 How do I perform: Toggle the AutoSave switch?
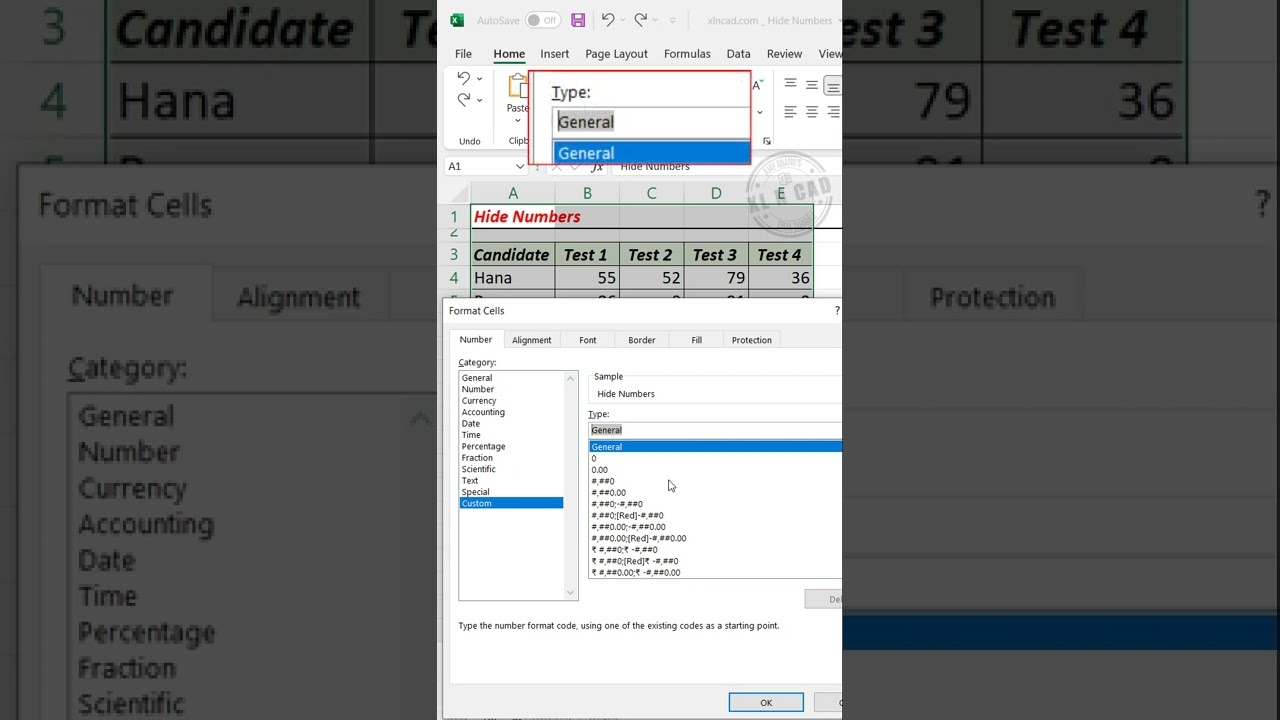coord(543,20)
